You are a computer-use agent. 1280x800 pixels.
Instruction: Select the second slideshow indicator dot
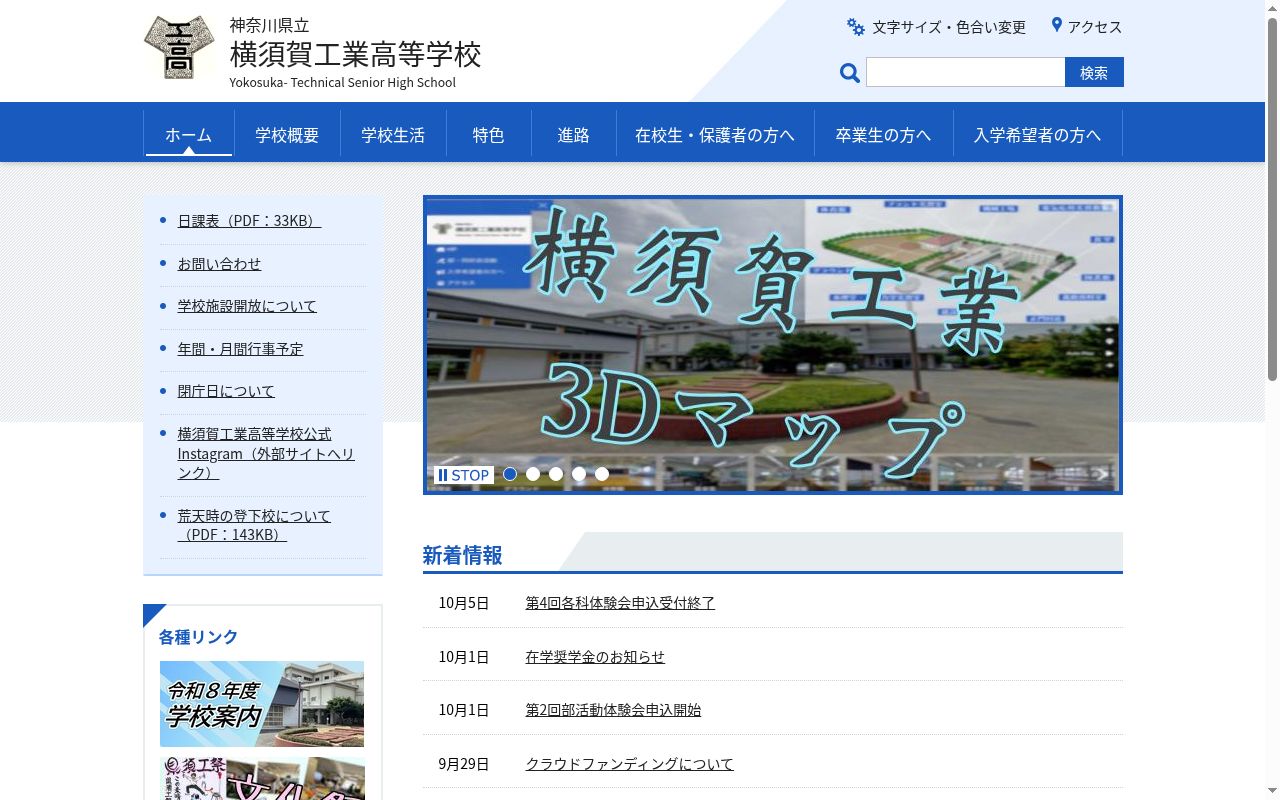pos(533,474)
